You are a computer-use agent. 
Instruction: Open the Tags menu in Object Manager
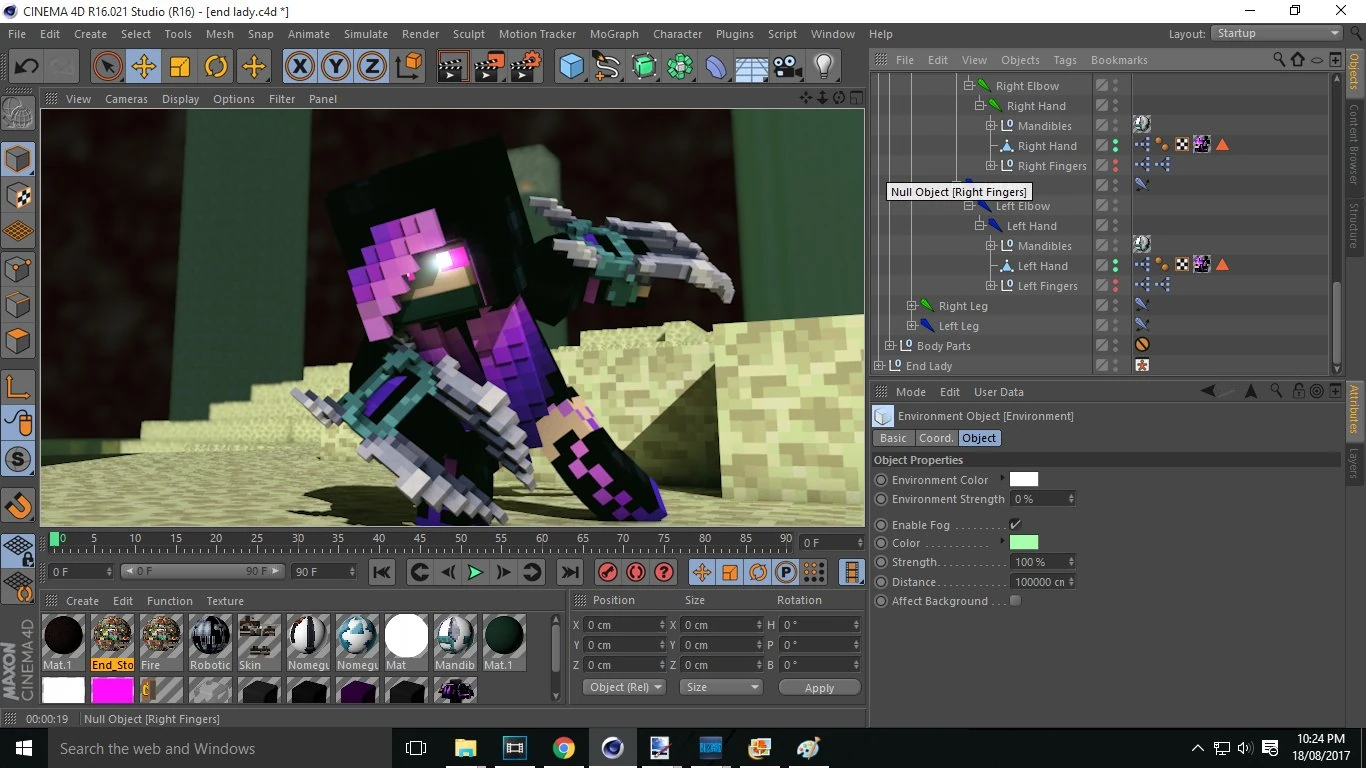pyautogui.click(x=1065, y=60)
